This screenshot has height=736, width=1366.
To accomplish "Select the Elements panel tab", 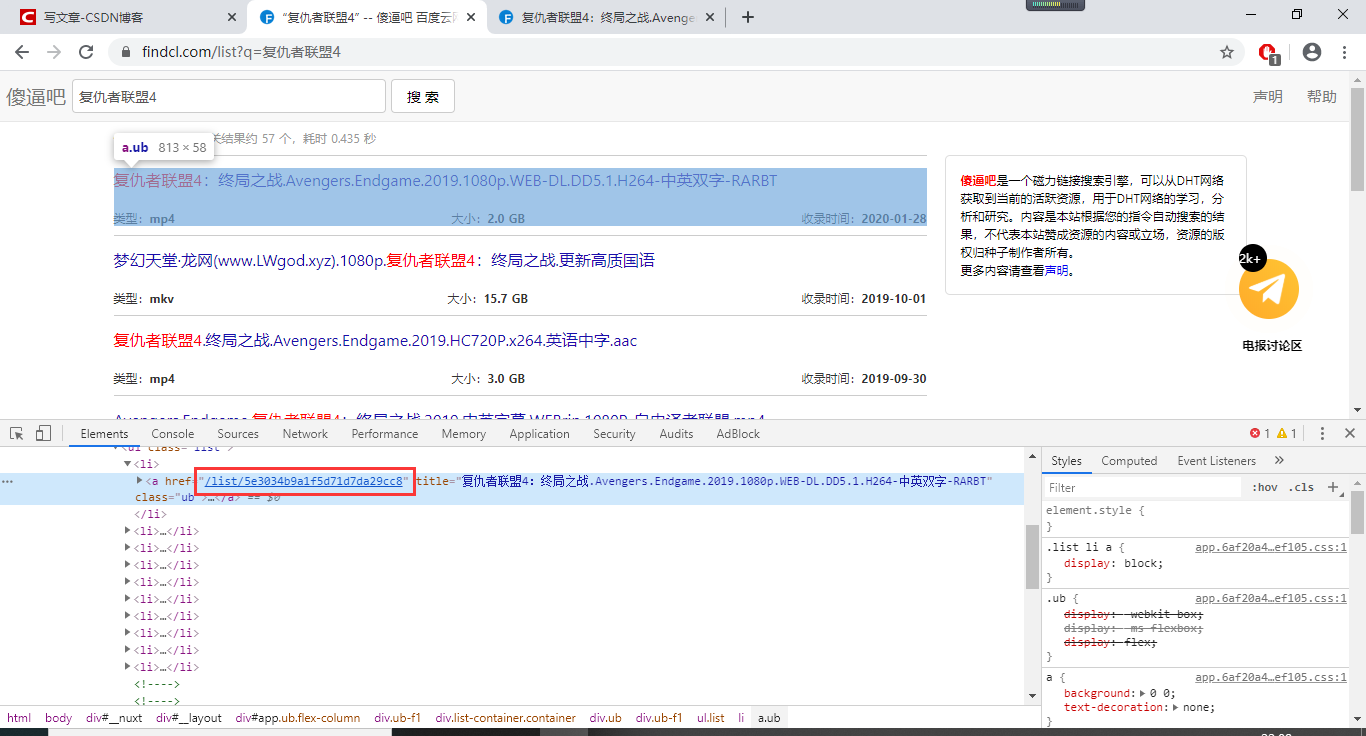I will pyautogui.click(x=105, y=434).
